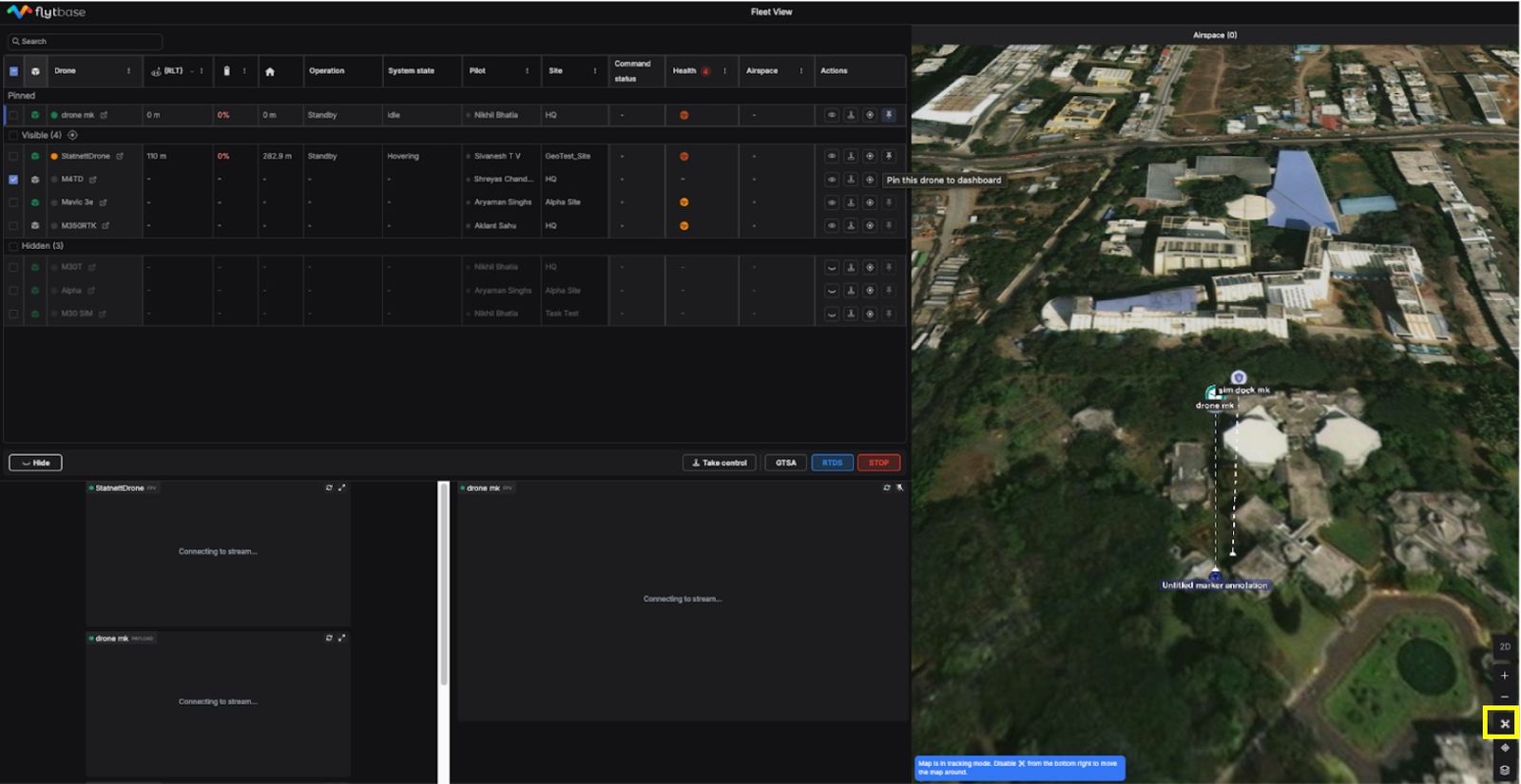The height and width of the screenshot is (784, 1521).
Task: Open the map layers control
Action: point(1504,770)
